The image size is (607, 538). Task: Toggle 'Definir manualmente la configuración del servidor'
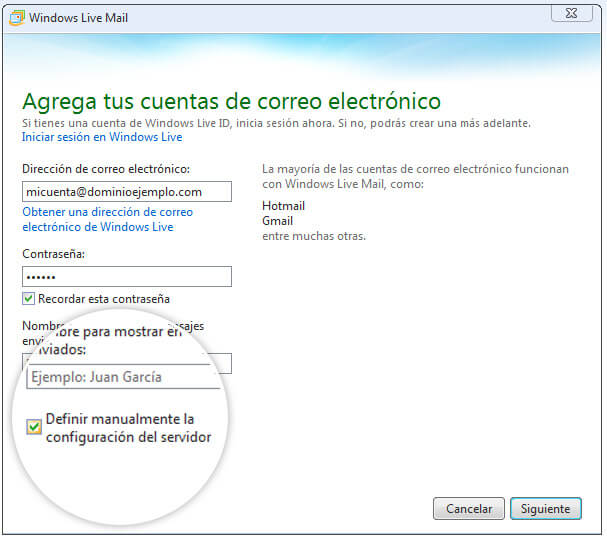(34, 427)
